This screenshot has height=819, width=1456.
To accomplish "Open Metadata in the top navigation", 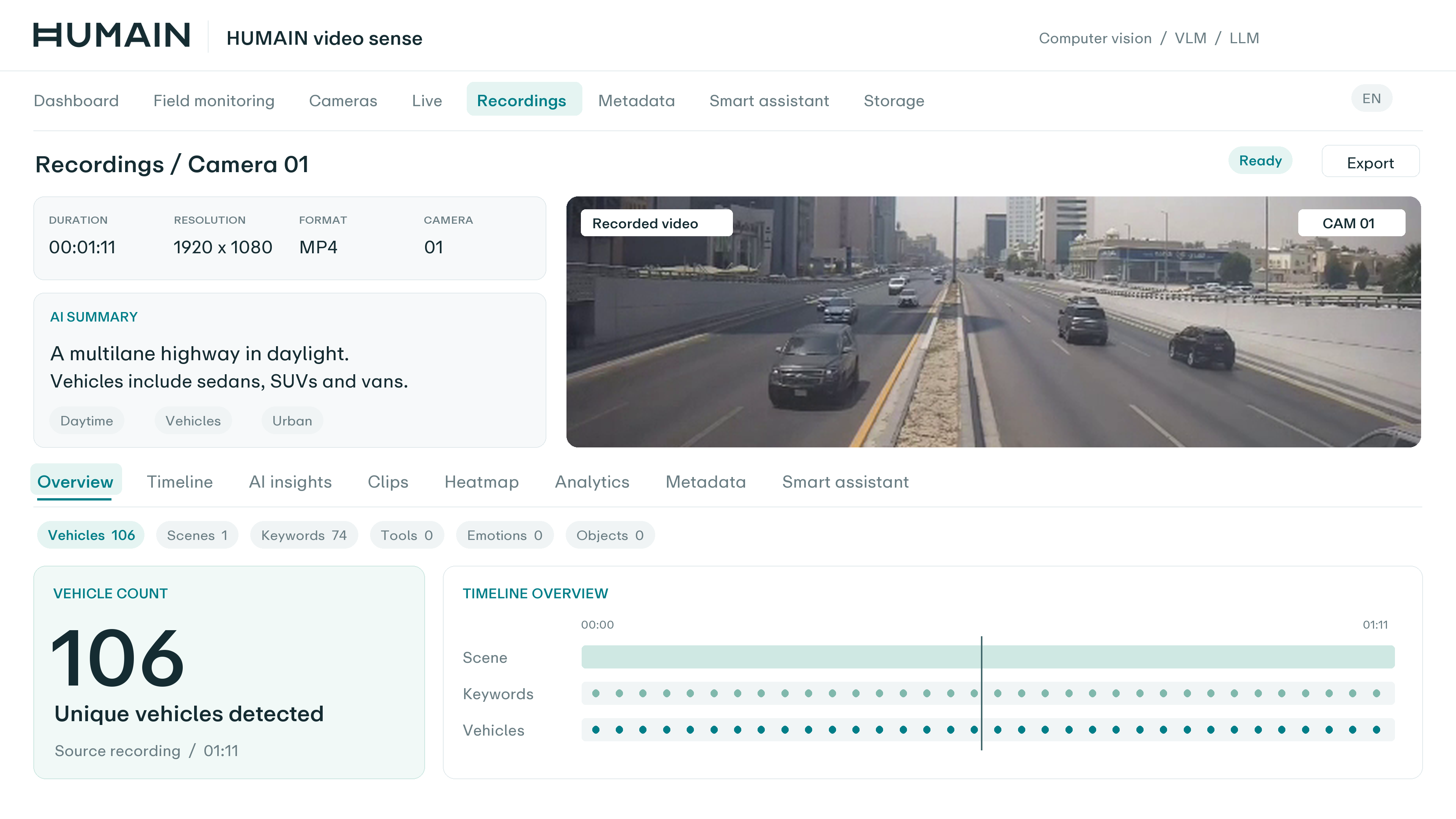I will (637, 100).
